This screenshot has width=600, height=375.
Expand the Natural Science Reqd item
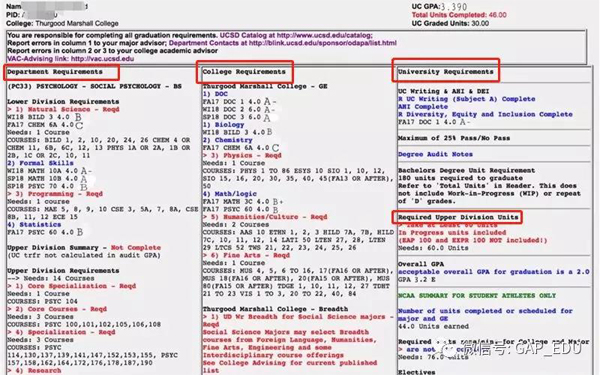[x=63, y=109]
